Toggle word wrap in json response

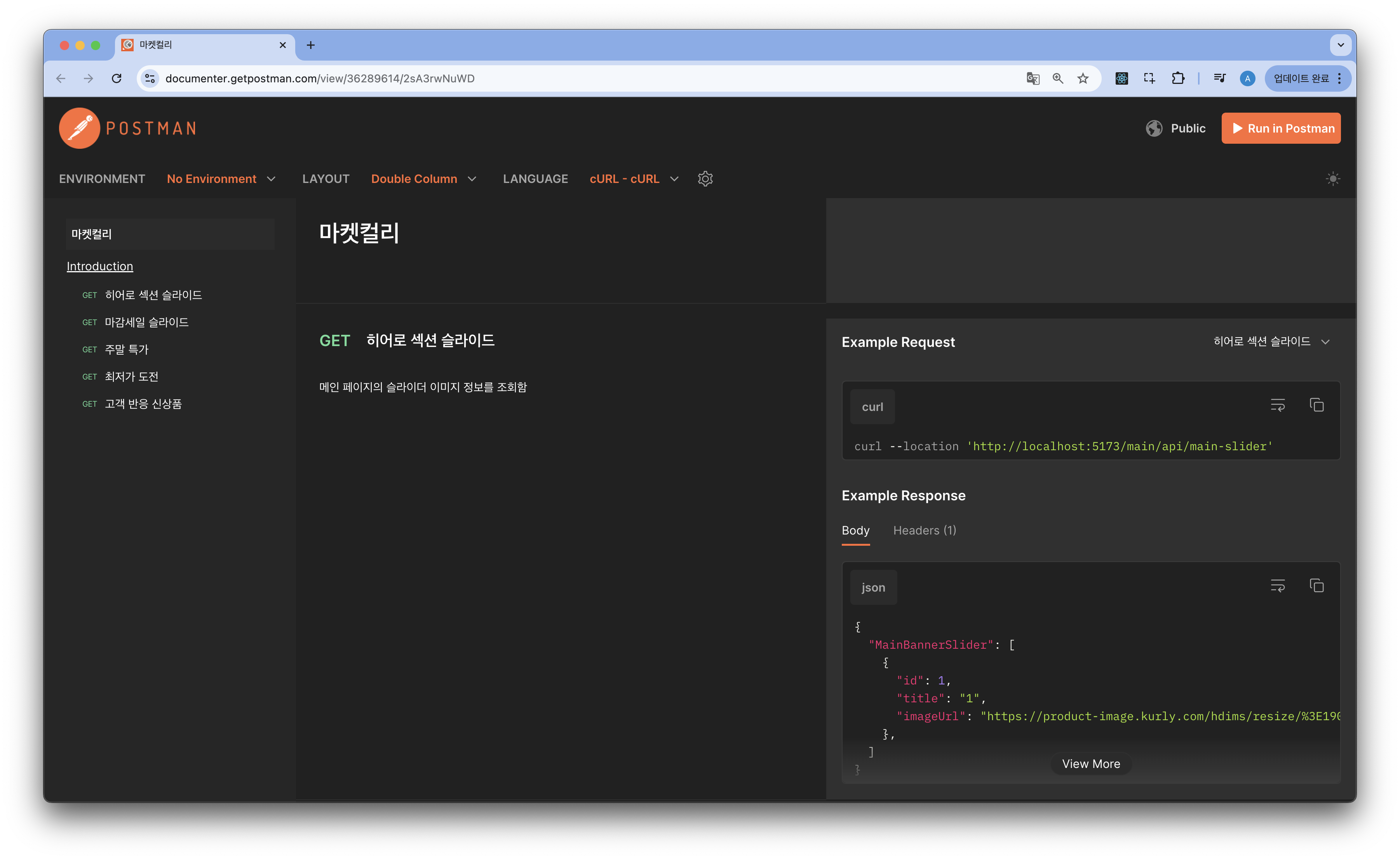(x=1277, y=586)
